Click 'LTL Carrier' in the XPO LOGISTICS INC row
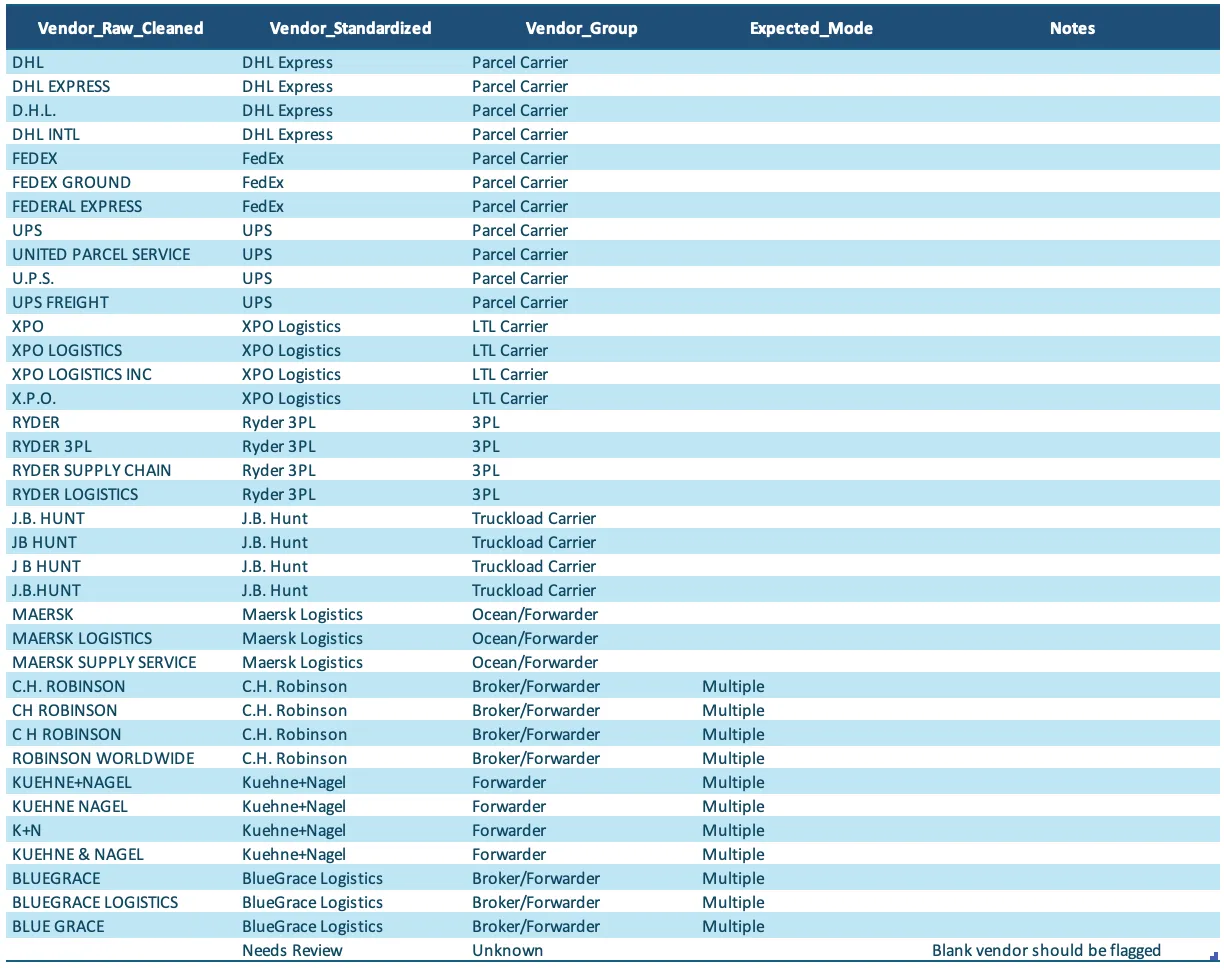Image resolution: width=1224 pixels, height=970 pixels. 510,374
